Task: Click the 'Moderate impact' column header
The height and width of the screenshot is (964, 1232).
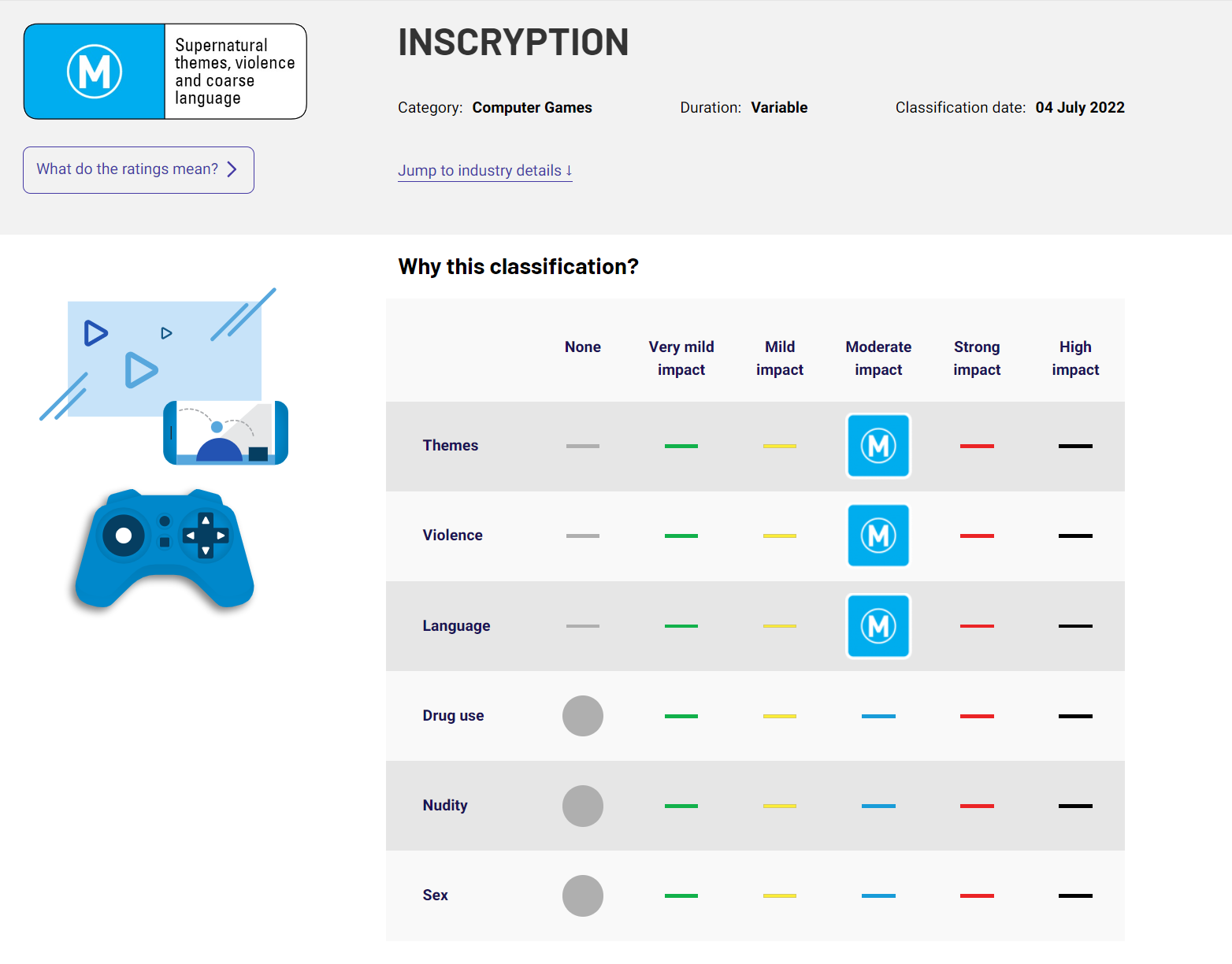Action: [x=878, y=358]
